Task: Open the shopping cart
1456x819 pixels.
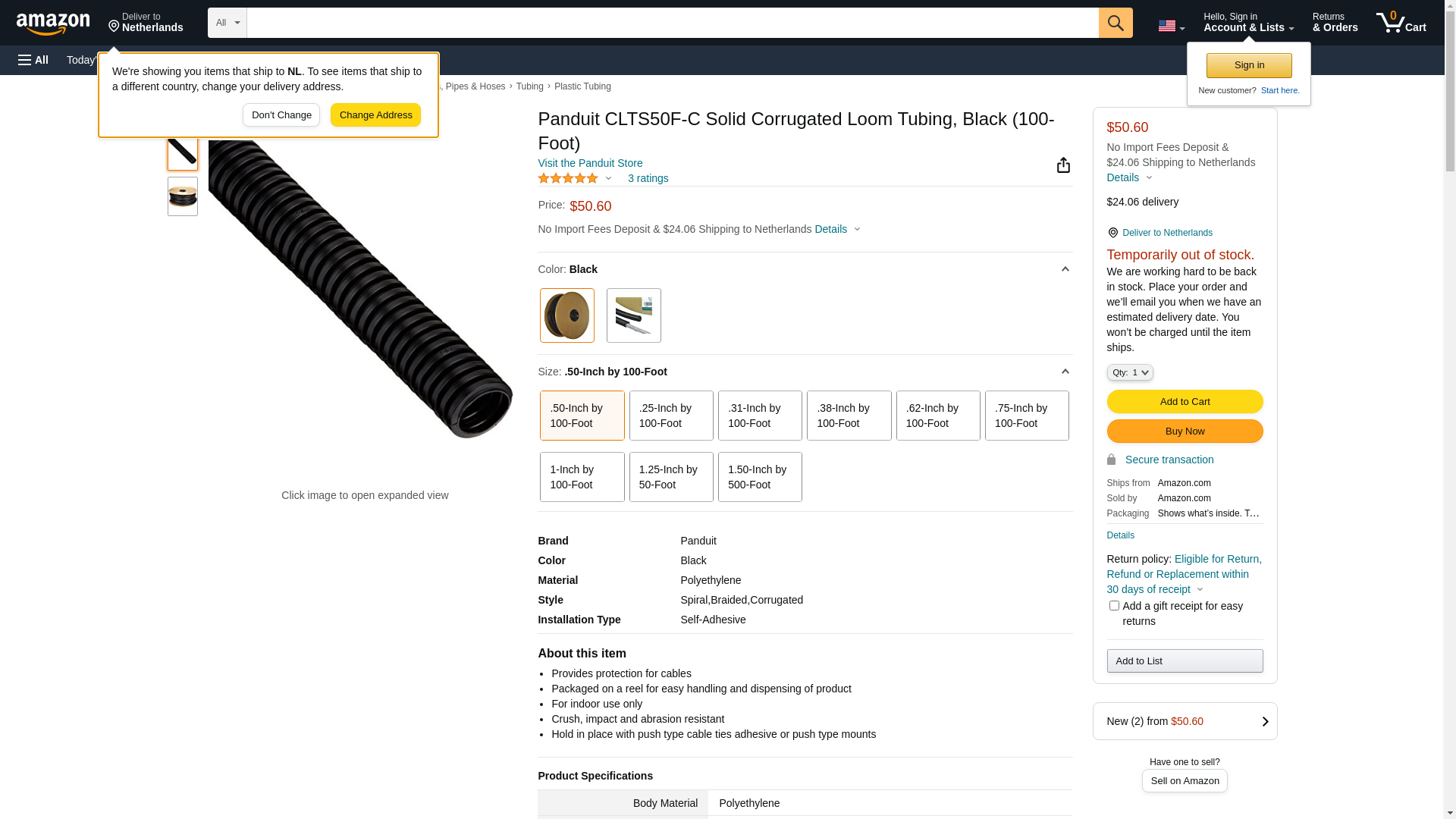Action: pos(1401,23)
